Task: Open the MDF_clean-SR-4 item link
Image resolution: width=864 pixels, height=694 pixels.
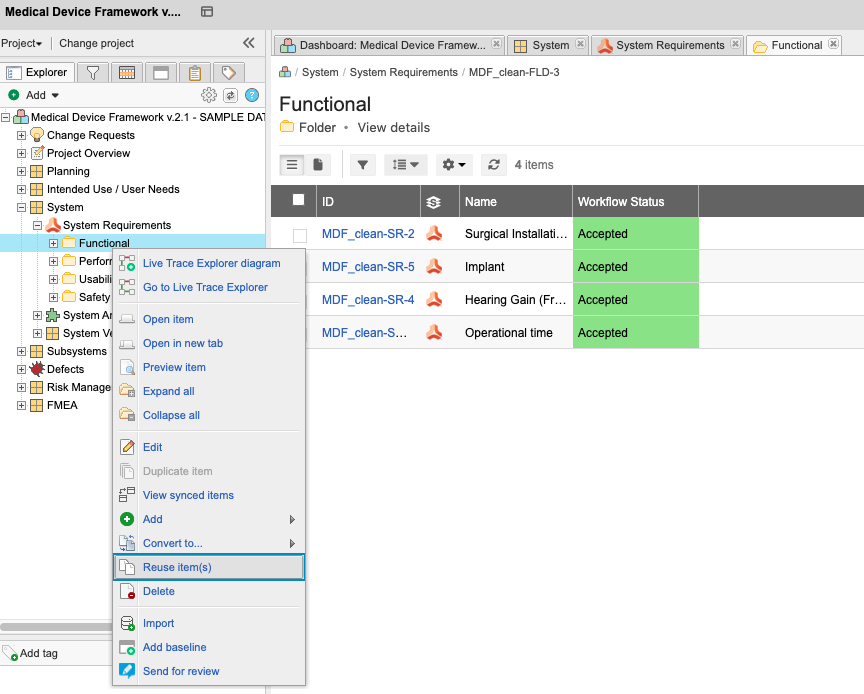Action: pyautogui.click(x=367, y=300)
